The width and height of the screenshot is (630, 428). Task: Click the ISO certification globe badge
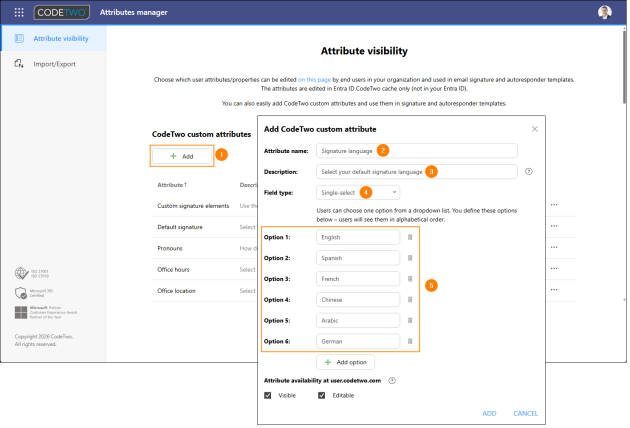pos(21,273)
